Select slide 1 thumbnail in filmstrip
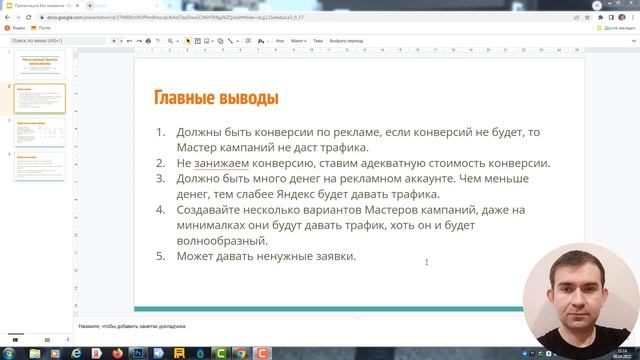This screenshot has width=640, height=360. pyautogui.click(x=40, y=64)
